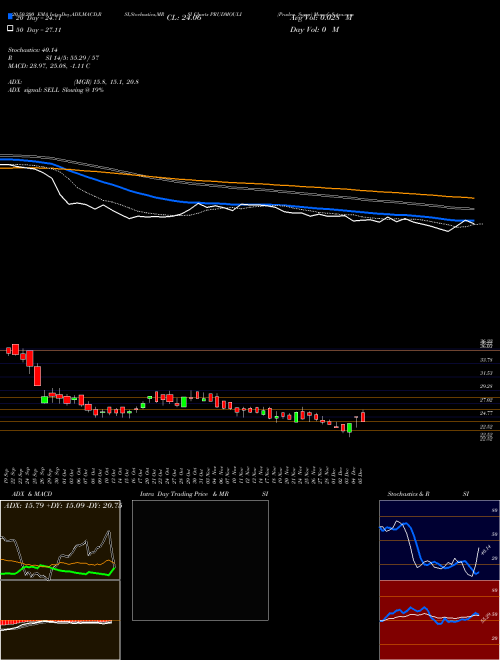This screenshot has width=500, height=660.
Task: Click the empty intraday trading price chart box
Action: click(200, 560)
